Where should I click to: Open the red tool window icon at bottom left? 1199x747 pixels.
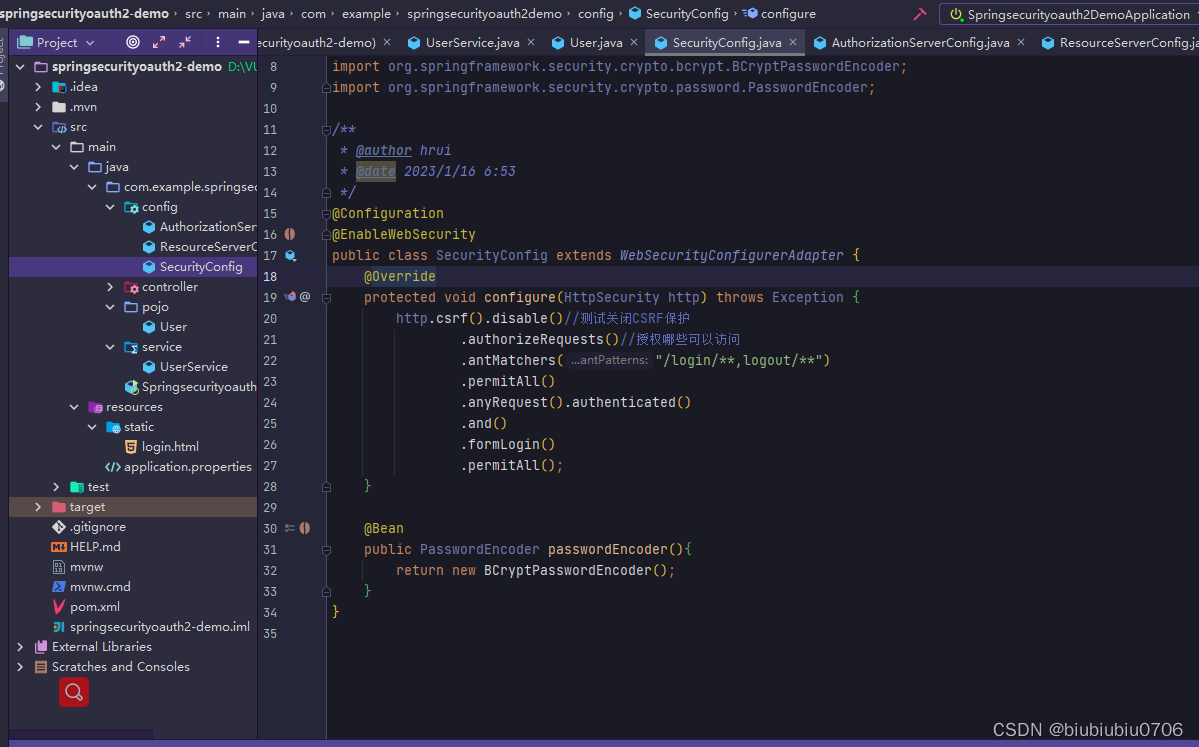point(74,692)
